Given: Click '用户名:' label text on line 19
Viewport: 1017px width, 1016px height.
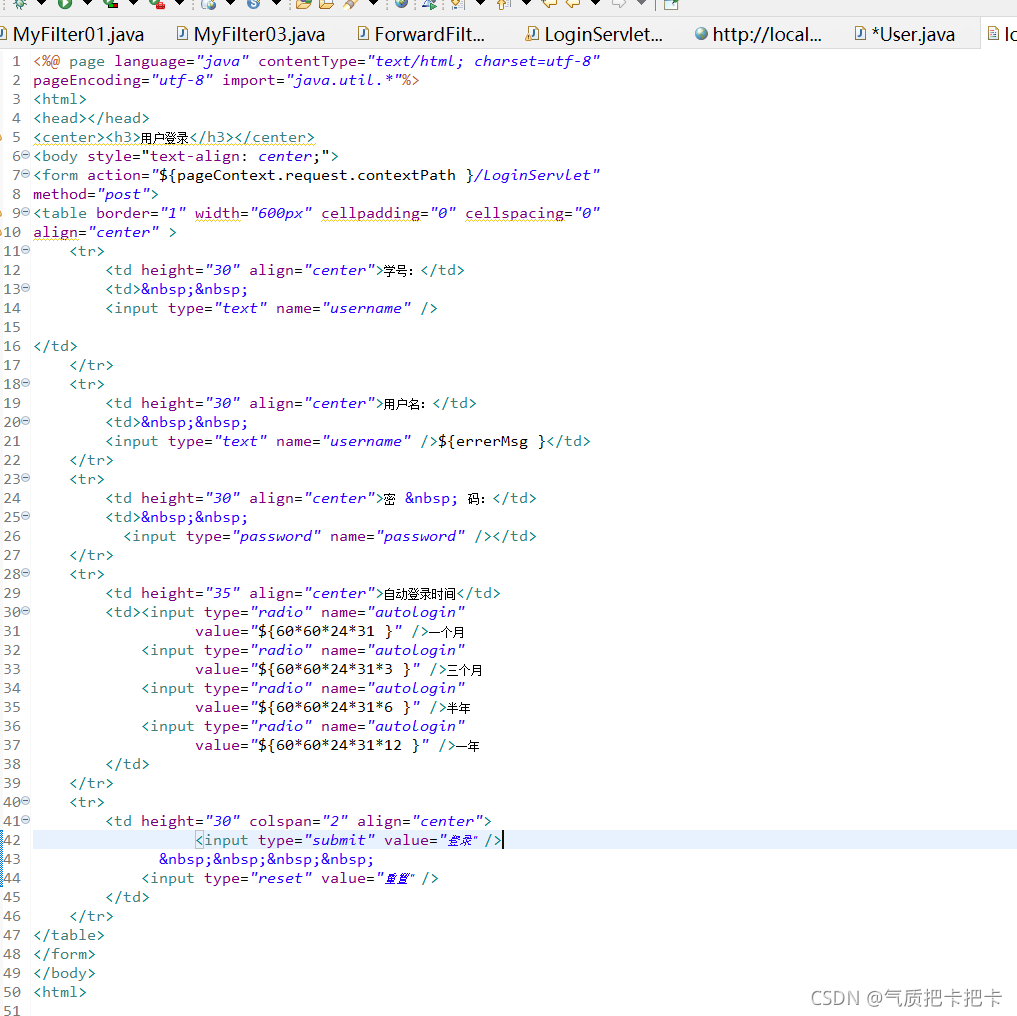Looking at the screenshot, I should (405, 404).
